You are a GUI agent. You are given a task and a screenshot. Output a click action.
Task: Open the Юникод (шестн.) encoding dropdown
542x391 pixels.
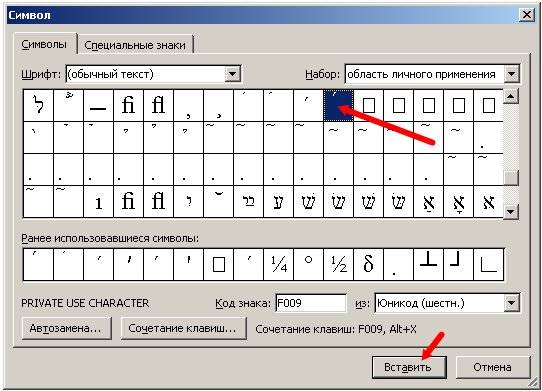point(512,303)
